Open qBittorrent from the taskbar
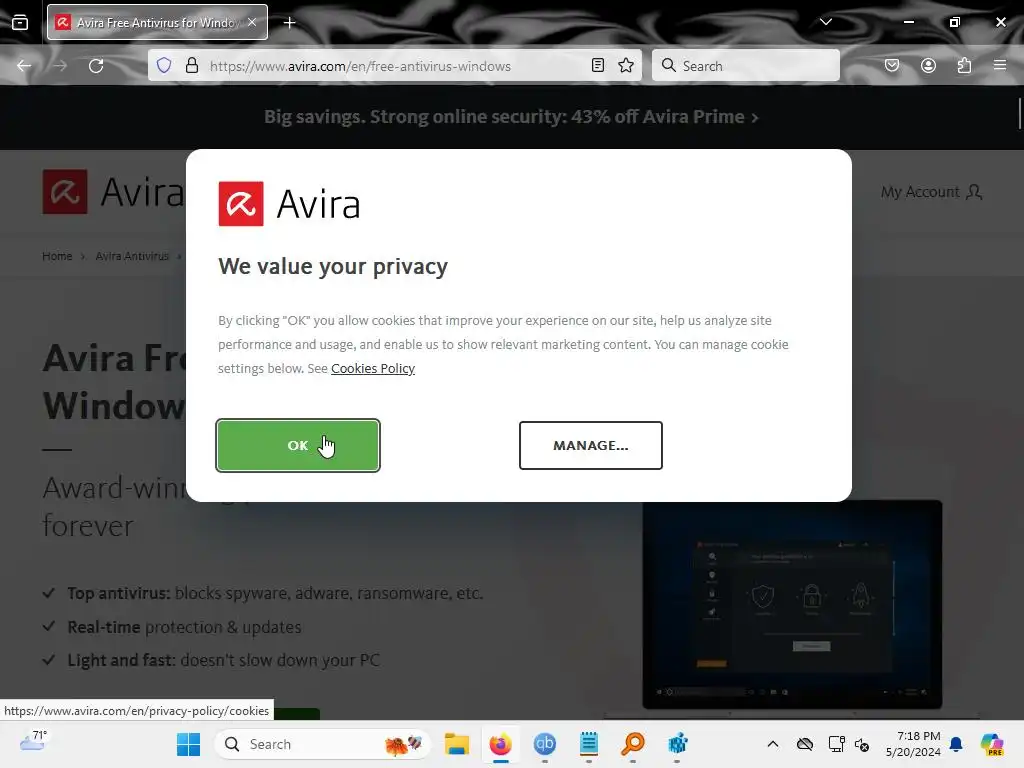 coord(545,744)
